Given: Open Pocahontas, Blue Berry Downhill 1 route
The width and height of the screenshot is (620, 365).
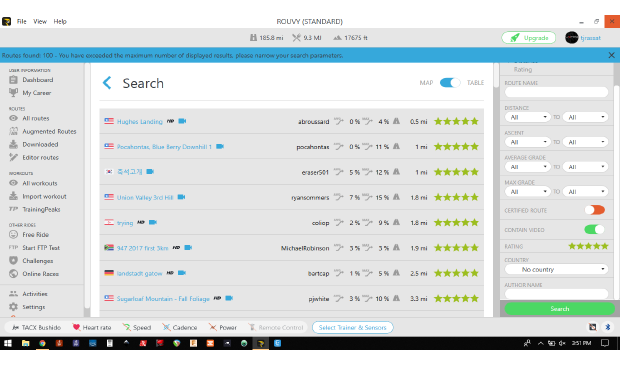Looking at the screenshot, I should pyautogui.click(x=164, y=147).
